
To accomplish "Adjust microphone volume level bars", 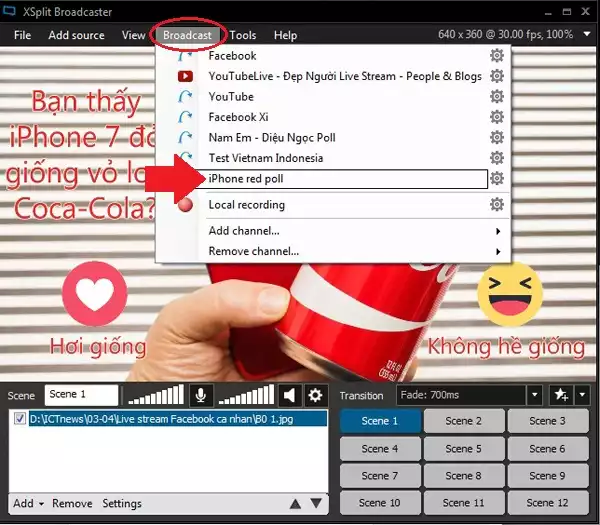I will pos(156,395).
